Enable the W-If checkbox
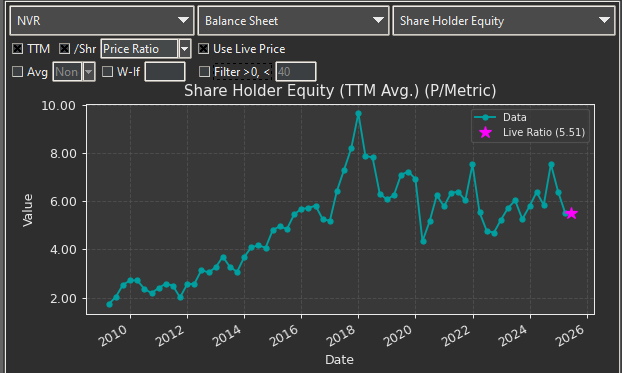Viewport: 622px width, 373px height. 107,72
